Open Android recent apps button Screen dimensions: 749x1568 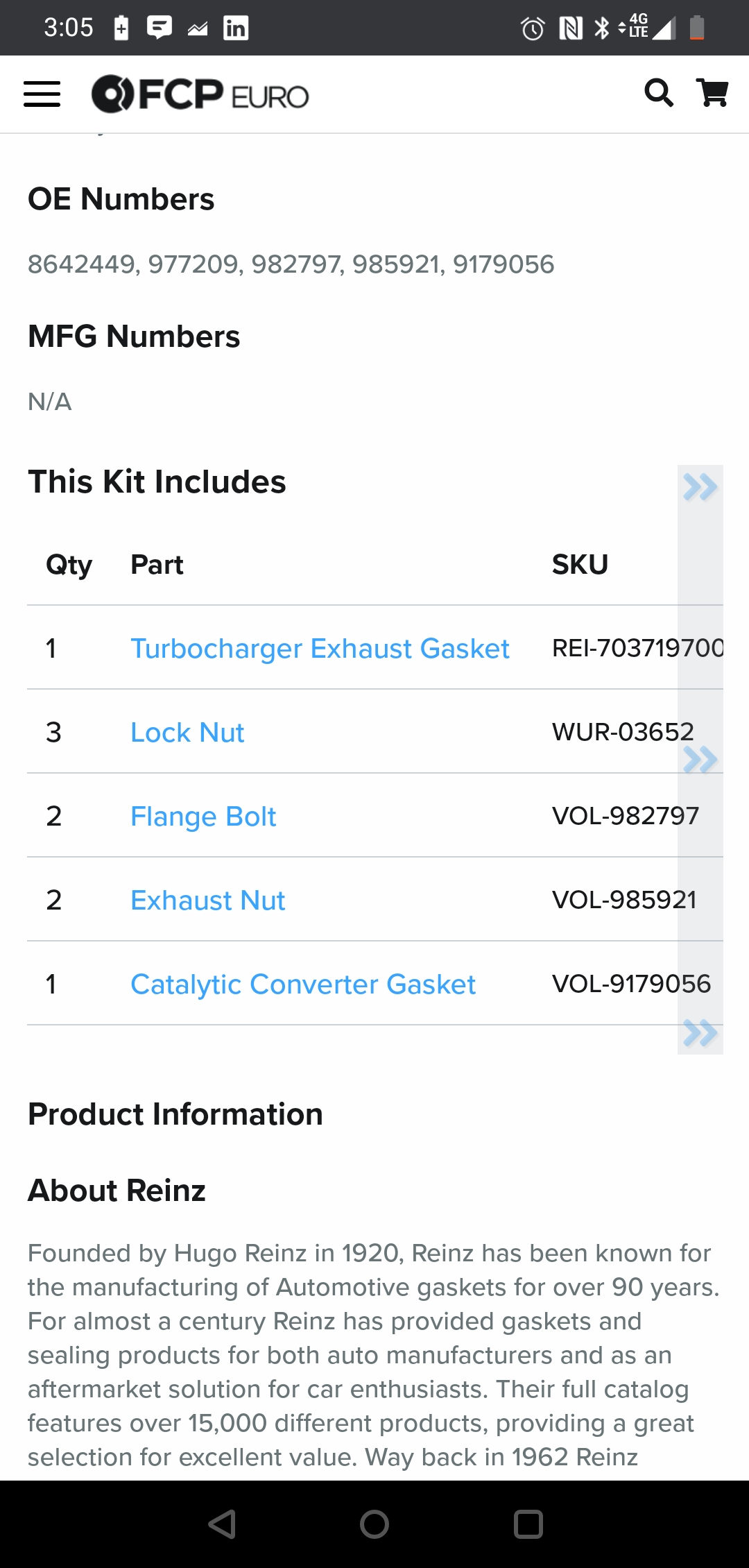tap(528, 1524)
